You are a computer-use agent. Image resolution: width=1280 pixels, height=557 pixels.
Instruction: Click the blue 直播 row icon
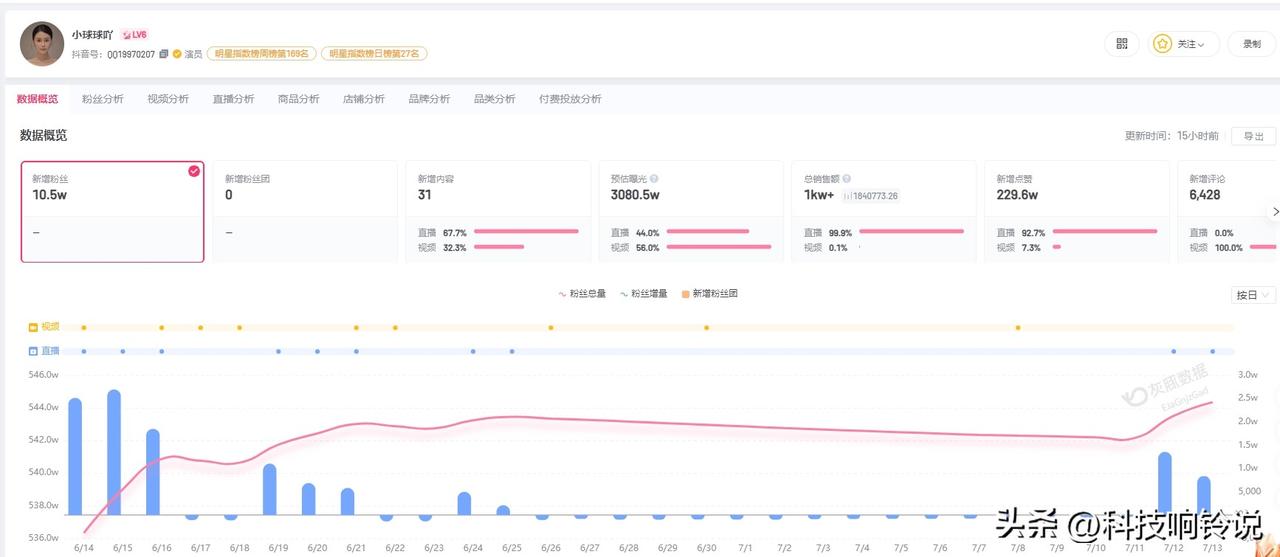[33, 351]
